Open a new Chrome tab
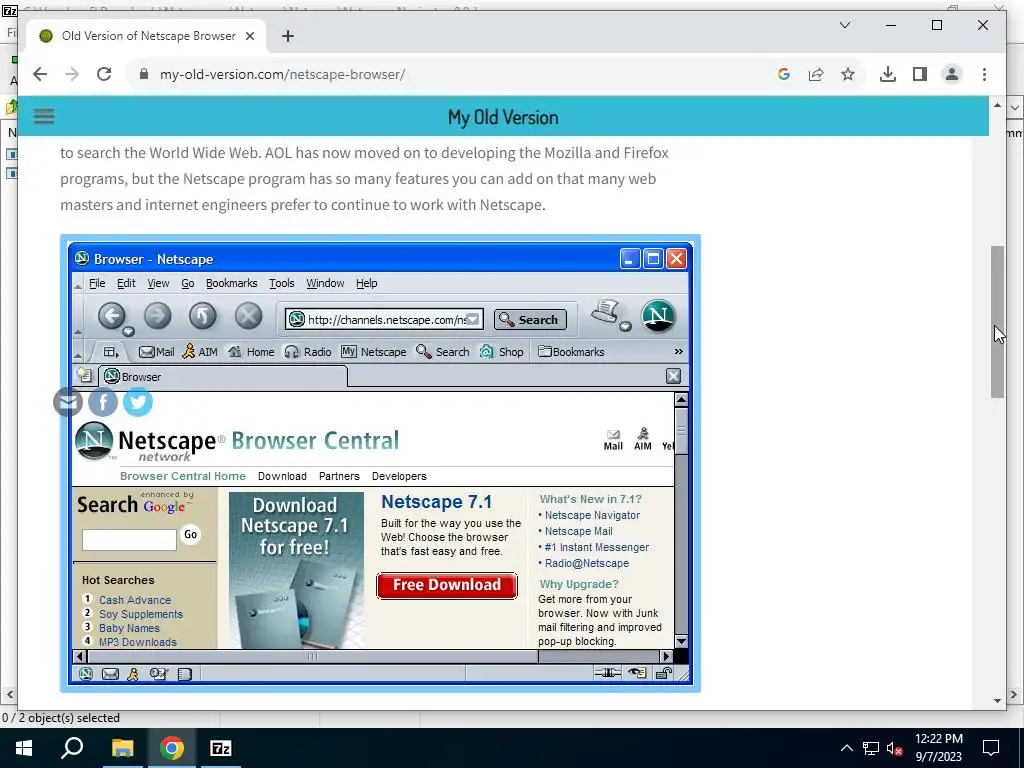The height and width of the screenshot is (768, 1024). [288, 36]
